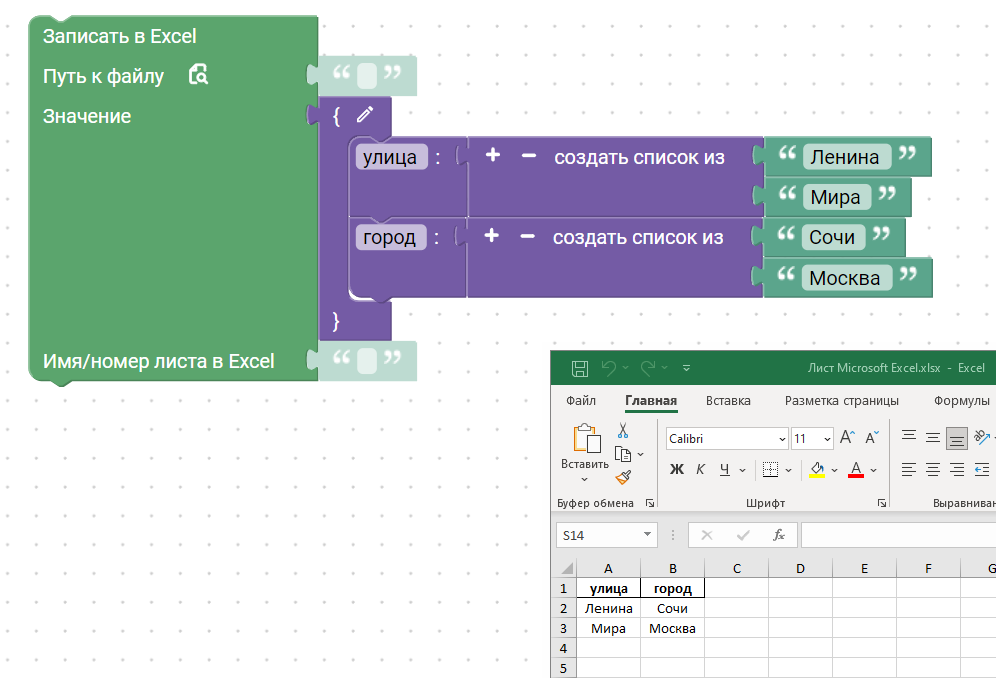Toggle bold Ж formatting
Viewport: 996px width, 678px height.
pyautogui.click(x=677, y=470)
